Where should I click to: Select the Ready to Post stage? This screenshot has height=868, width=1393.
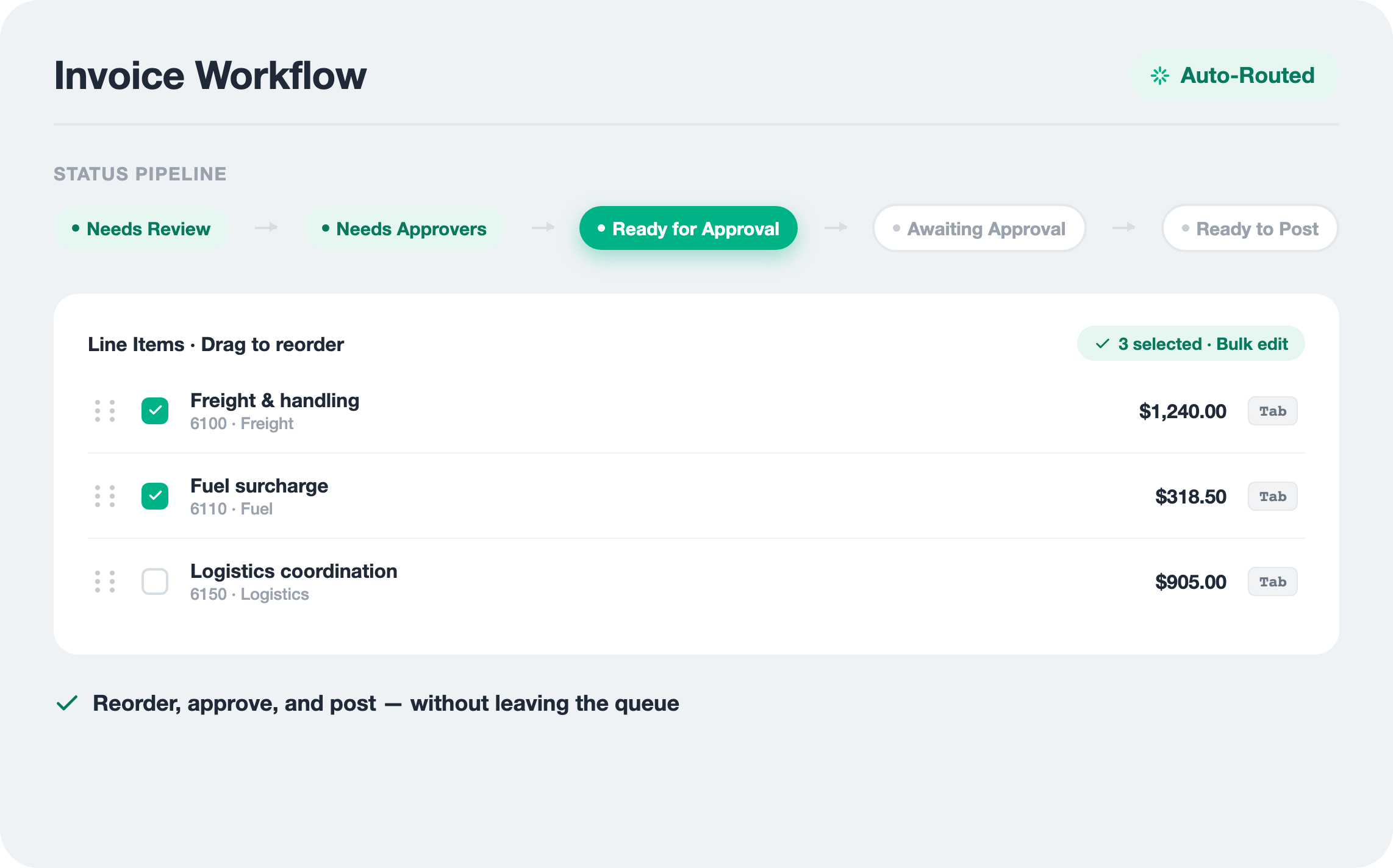point(1250,229)
